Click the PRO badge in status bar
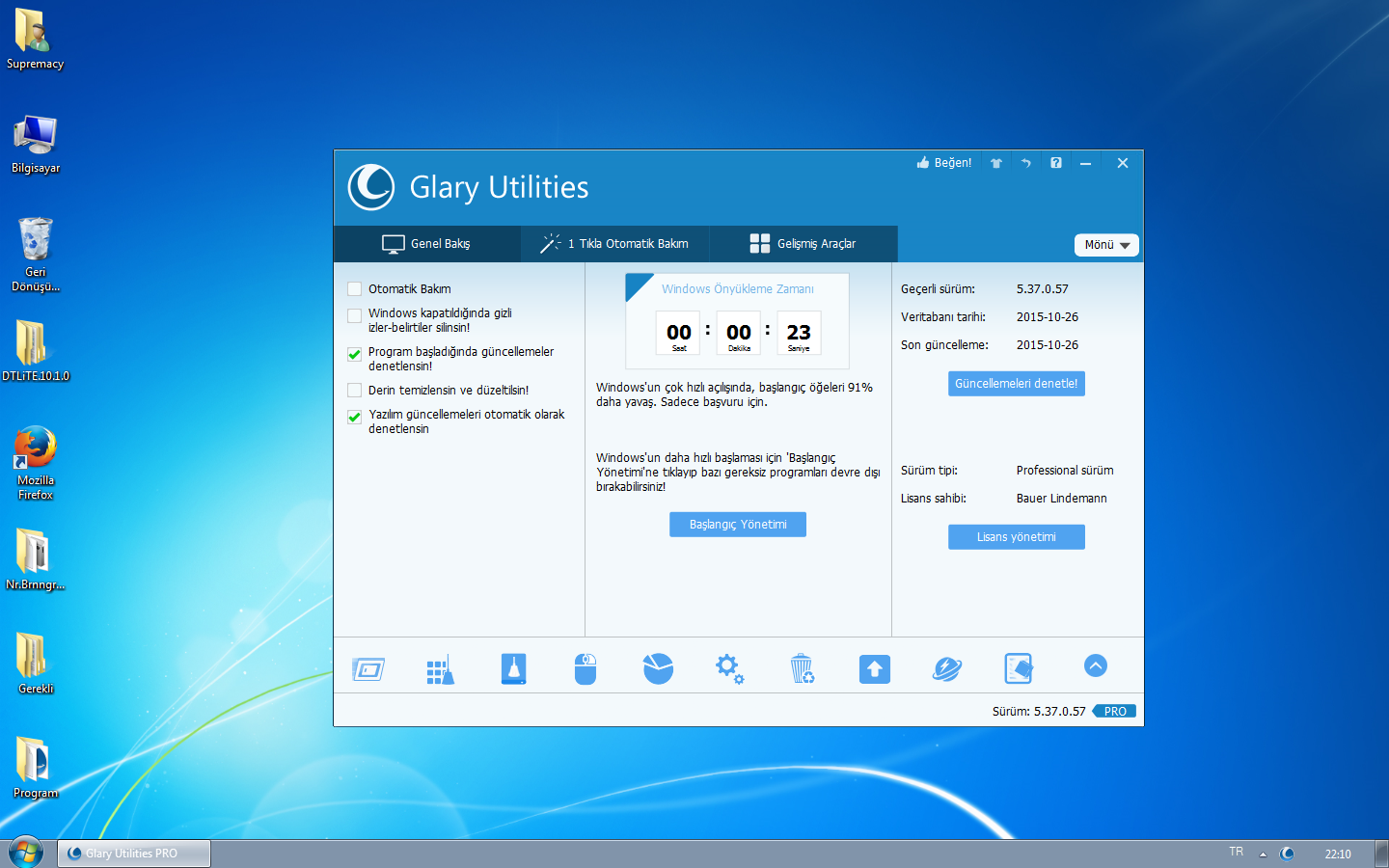The height and width of the screenshot is (868, 1389). [1115, 711]
